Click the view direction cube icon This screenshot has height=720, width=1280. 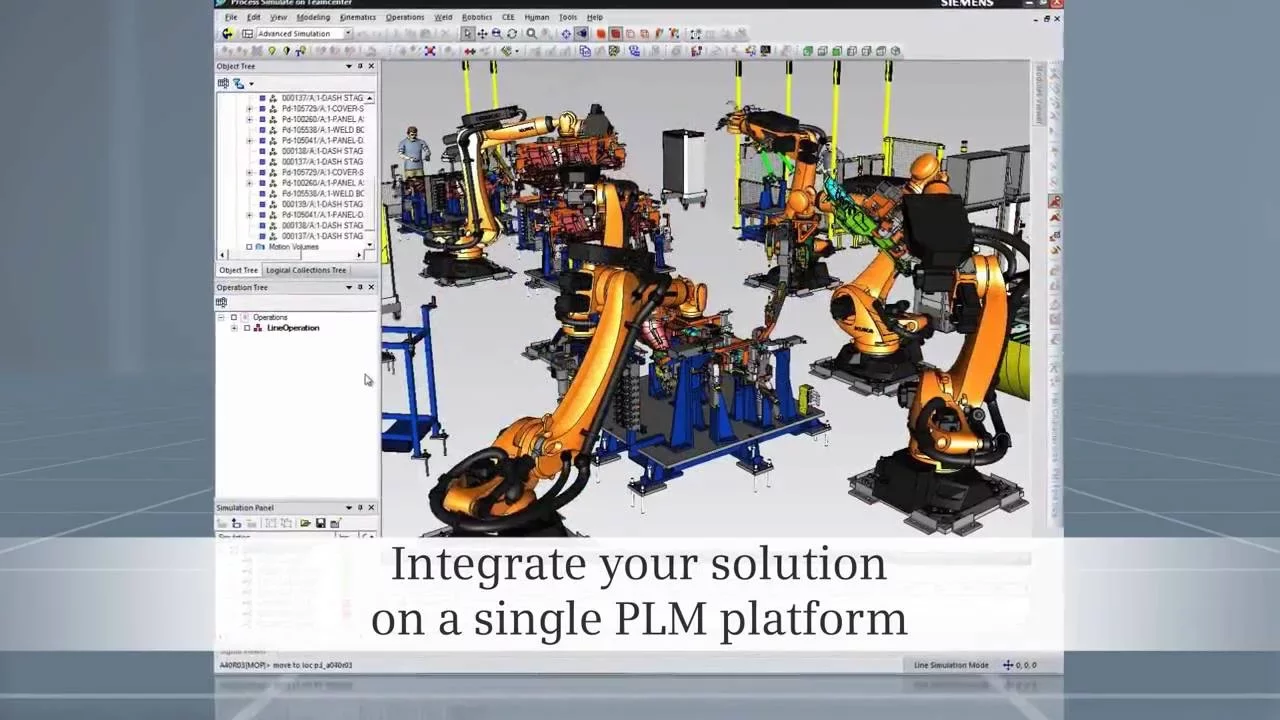pyautogui.click(x=582, y=34)
